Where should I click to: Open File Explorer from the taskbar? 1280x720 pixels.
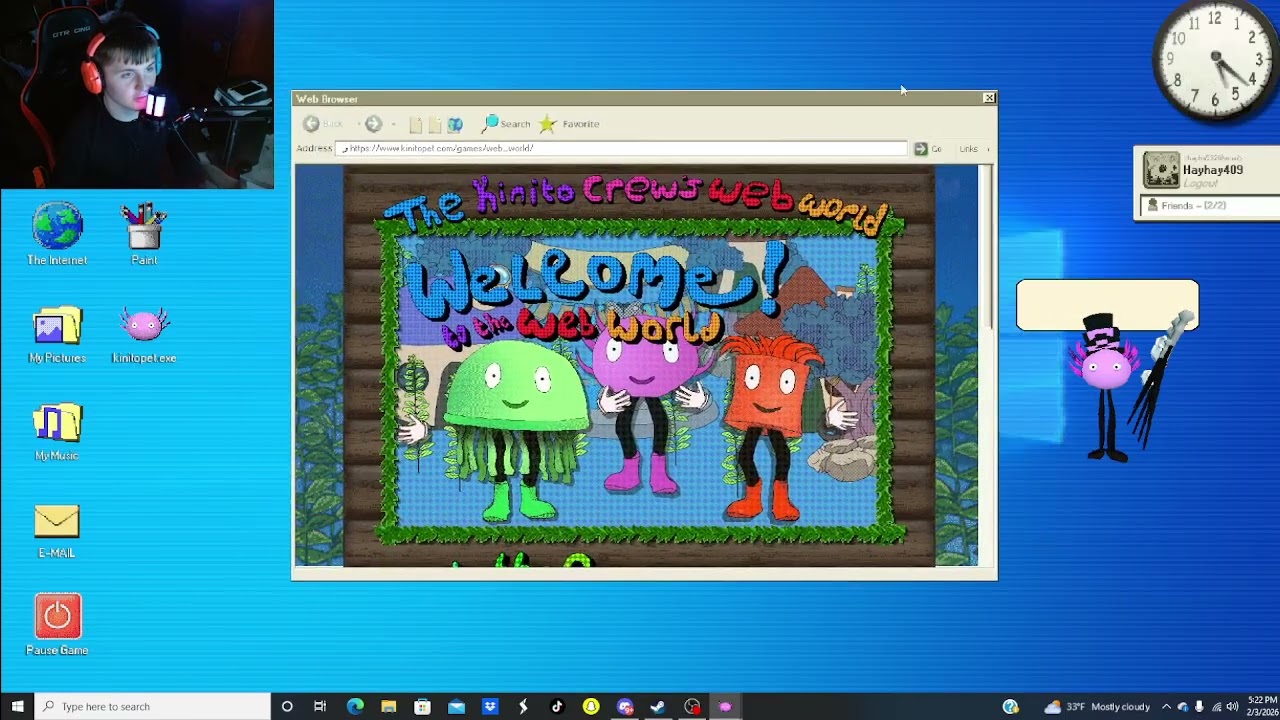[389, 707]
